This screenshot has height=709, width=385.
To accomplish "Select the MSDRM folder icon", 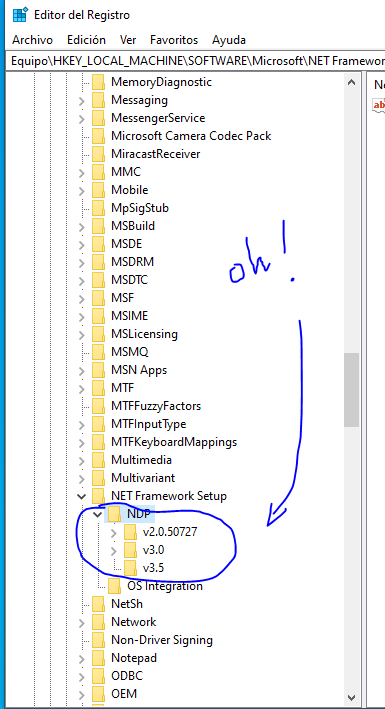I will (x=98, y=262).
